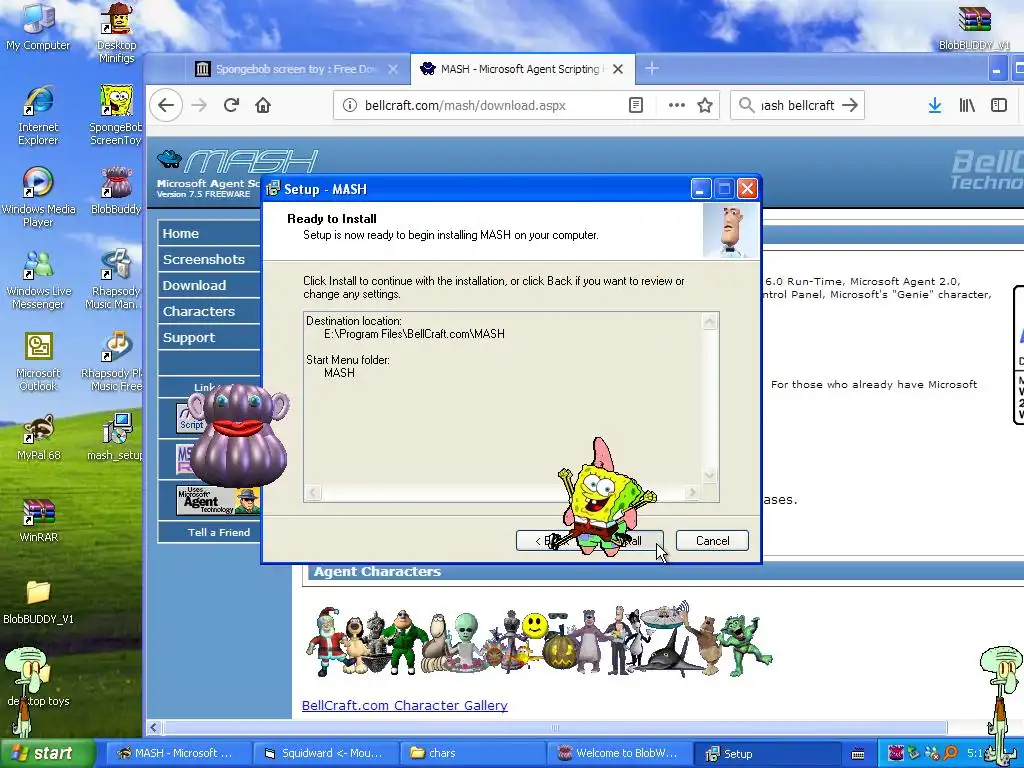This screenshot has height=768, width=1024.
Task: Go to browser home page
Action: click(263, 105)
